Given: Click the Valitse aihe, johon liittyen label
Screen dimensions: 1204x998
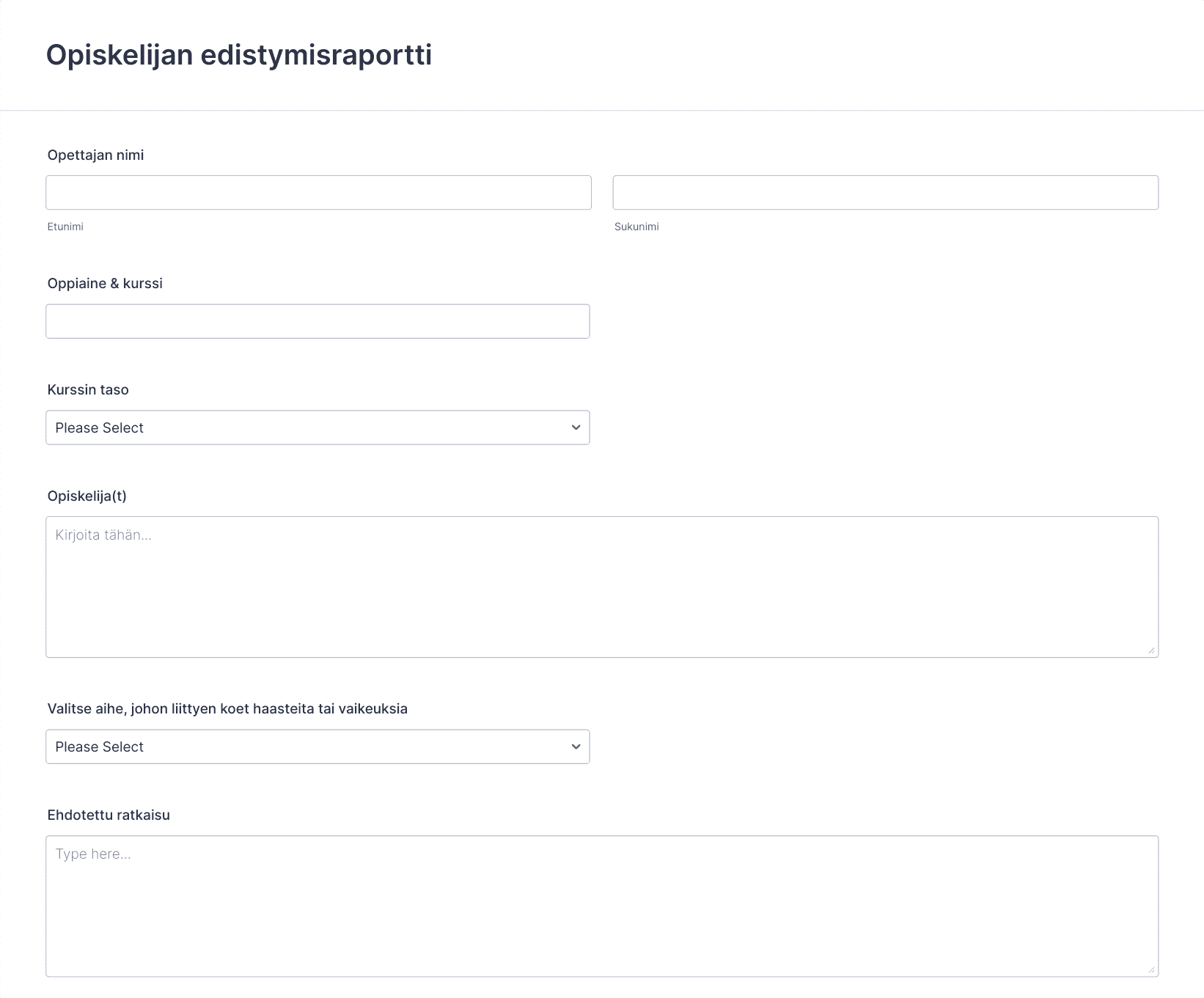Looking at the screenshot, I should [x=227, y=708].
